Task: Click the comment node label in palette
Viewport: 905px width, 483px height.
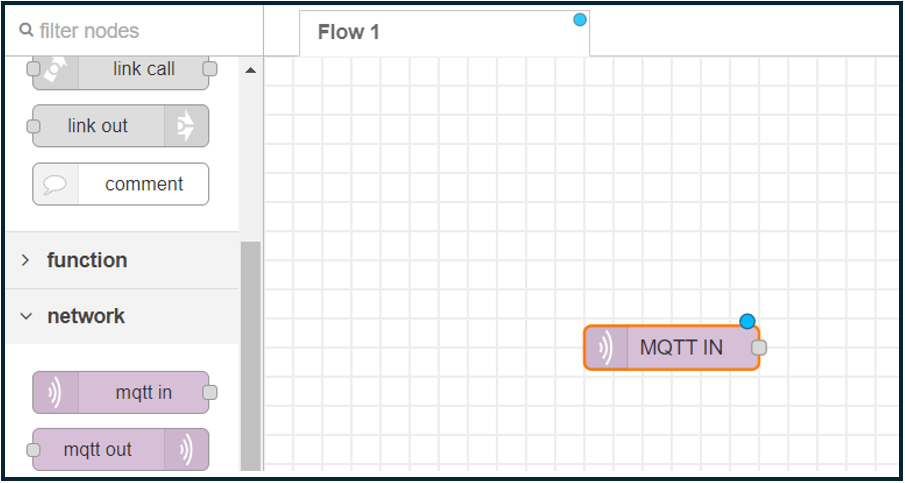Action: click(x=144, y=184)
